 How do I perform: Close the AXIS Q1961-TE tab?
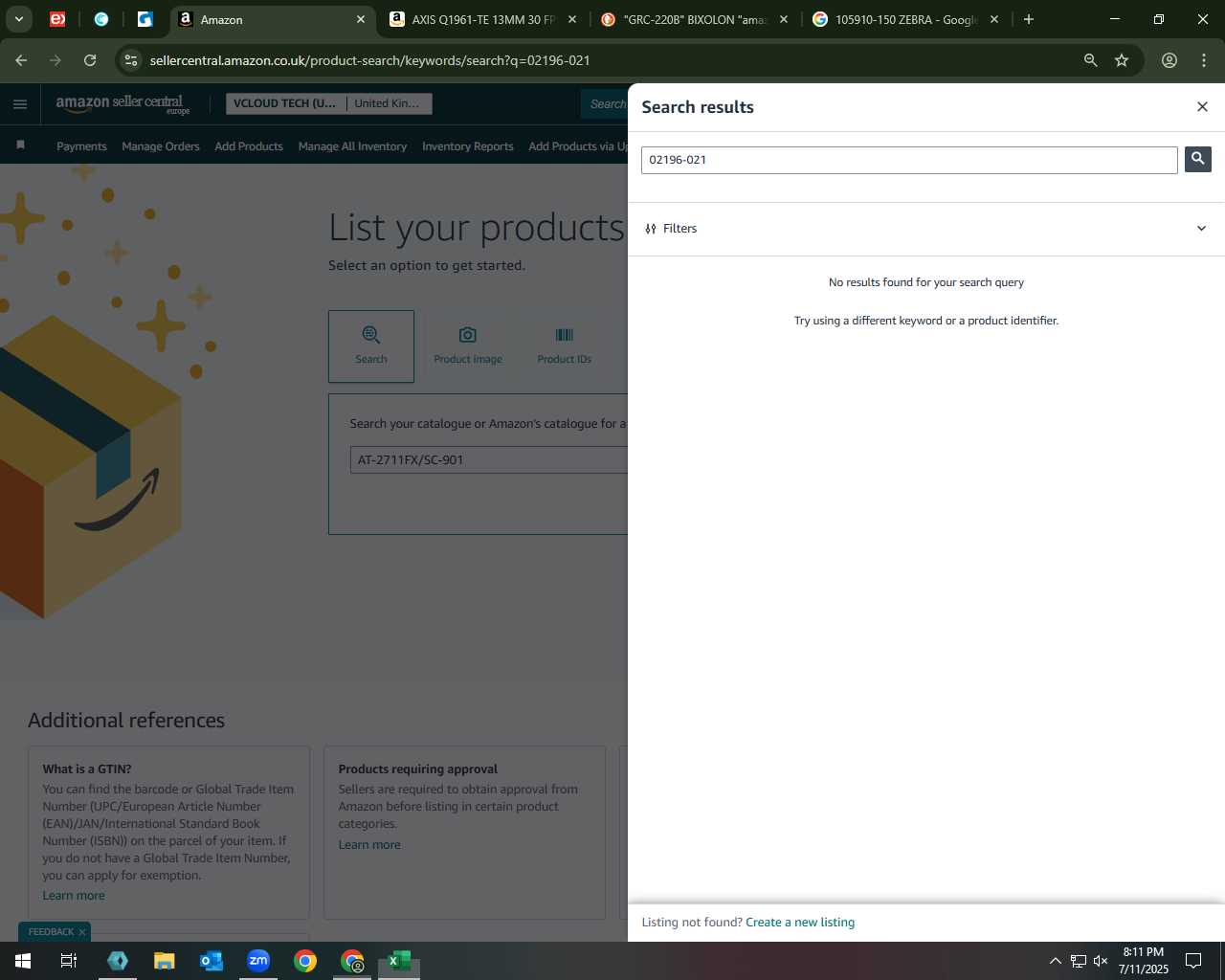pyautogui.click(x=572, y=19)
